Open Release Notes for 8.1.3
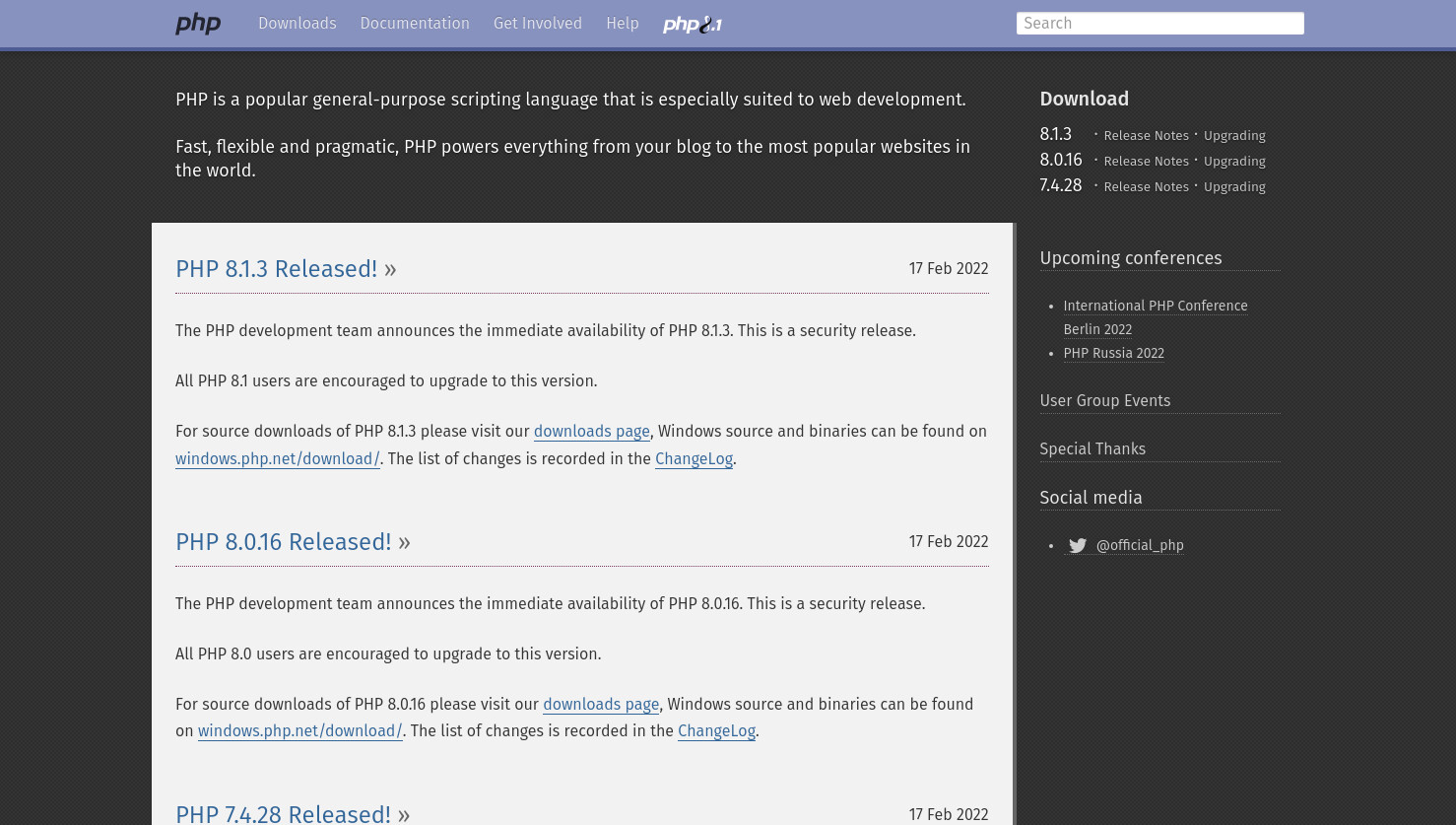Image resolution: width=1456 pixels, height=825 pixels. pyautogui.click(x=1146, y=136)
